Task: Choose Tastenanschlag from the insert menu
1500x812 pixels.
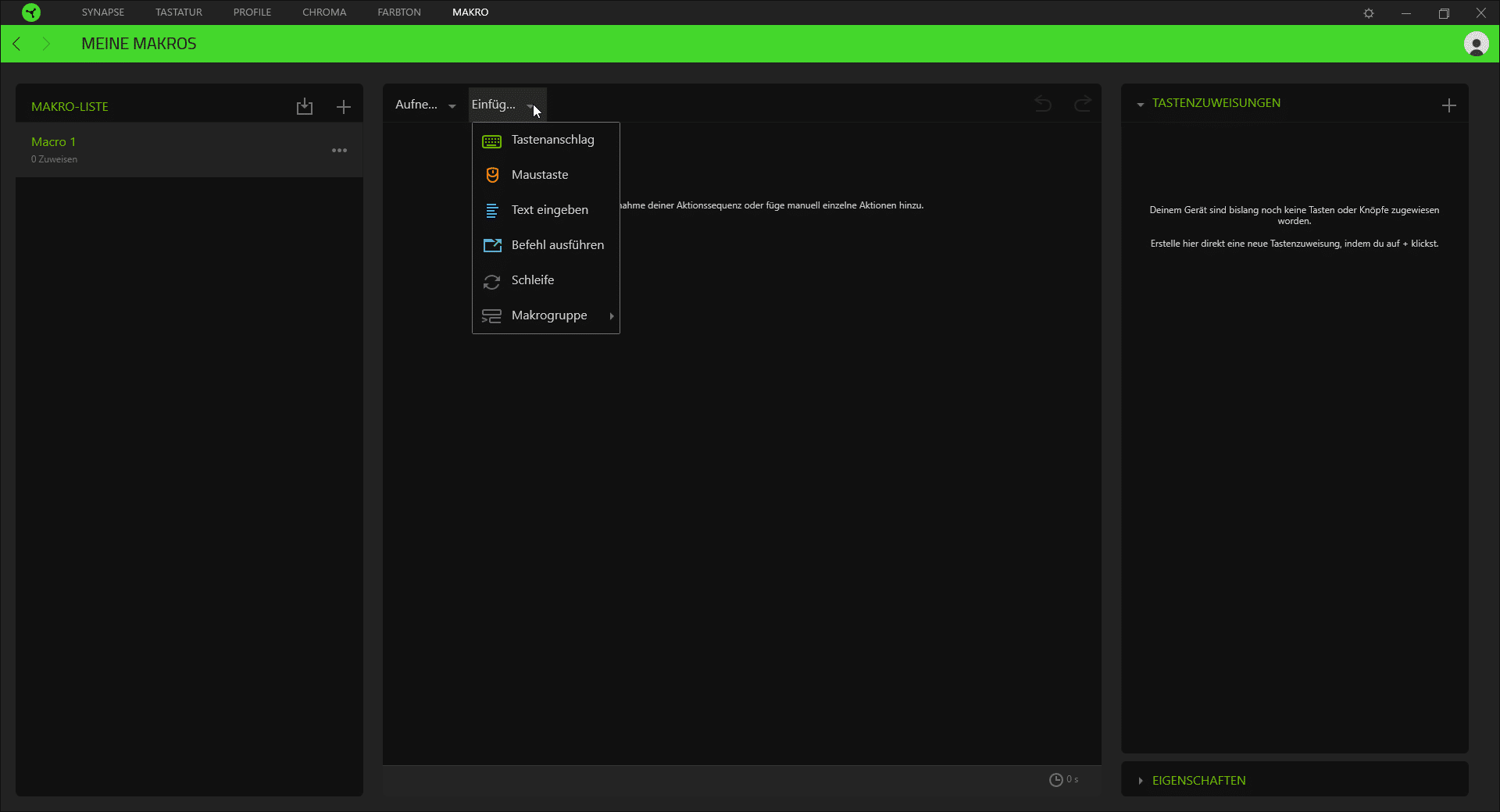Action: (552, 140)
